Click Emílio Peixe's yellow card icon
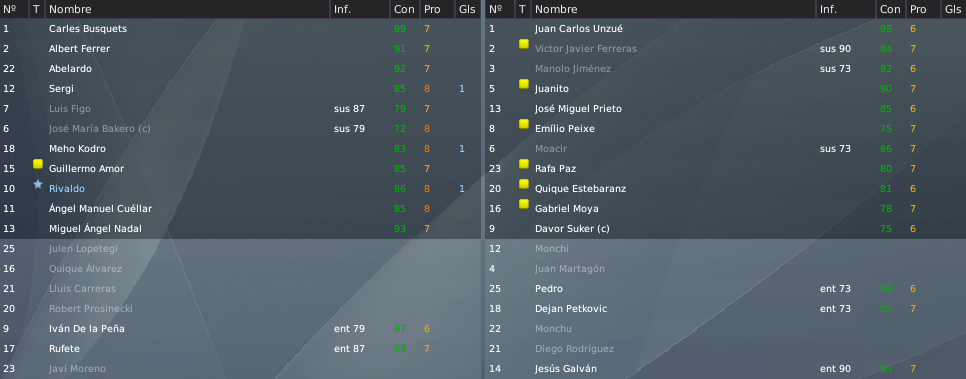Viewport: 966px width, 379px height. [524, 124]
